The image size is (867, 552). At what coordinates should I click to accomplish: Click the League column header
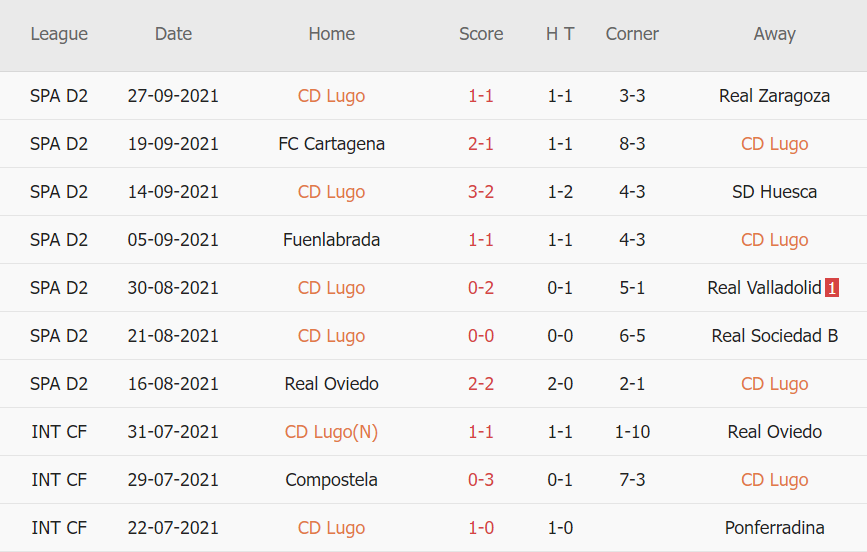tap(59, 34)
